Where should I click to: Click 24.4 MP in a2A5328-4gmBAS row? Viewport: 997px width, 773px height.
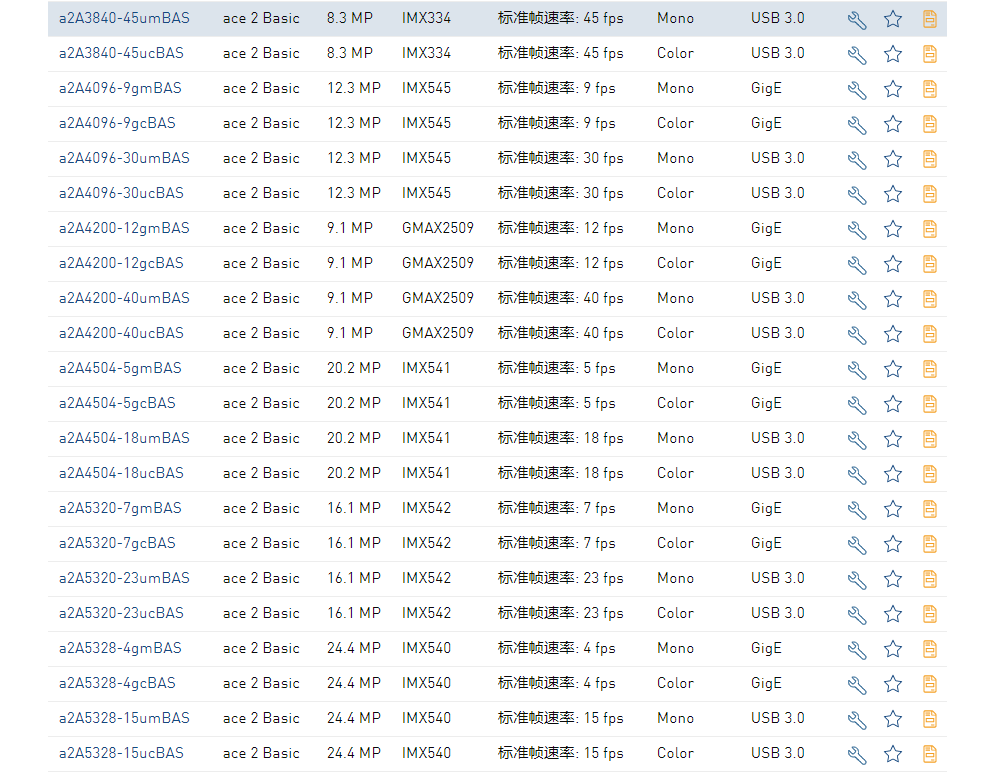tap(354, 648)
